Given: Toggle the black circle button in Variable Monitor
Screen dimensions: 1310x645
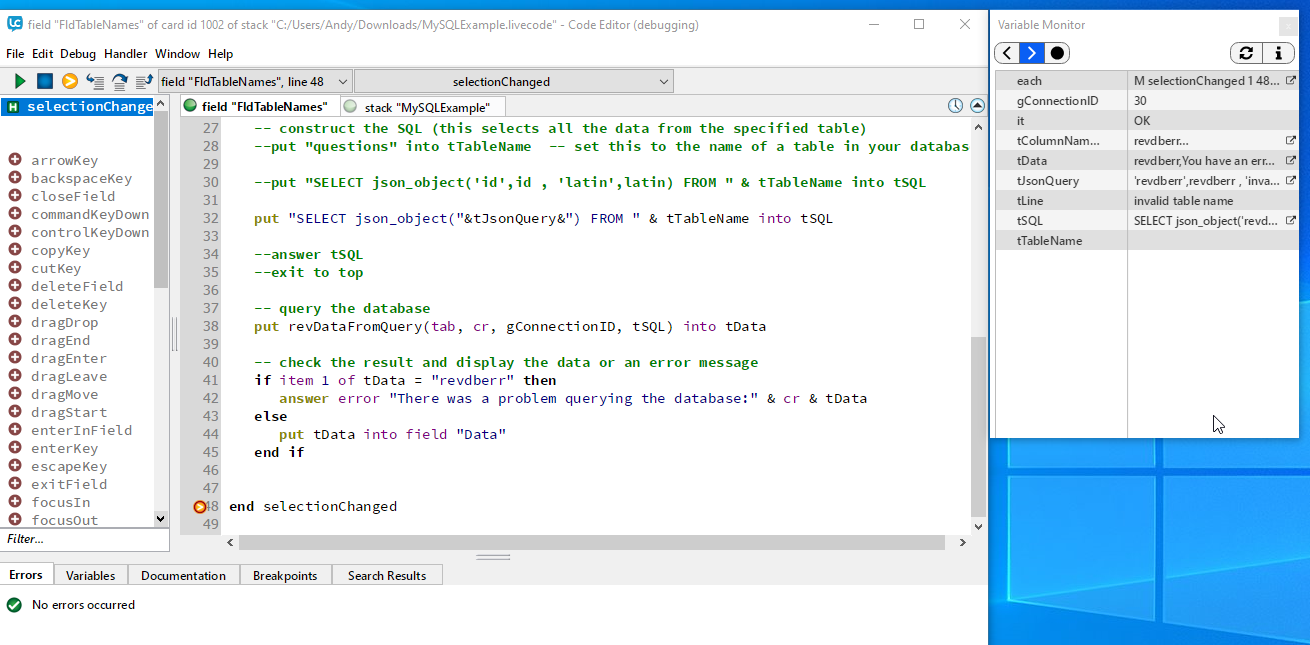Looking at the screenshot, I should (1057, 53).
